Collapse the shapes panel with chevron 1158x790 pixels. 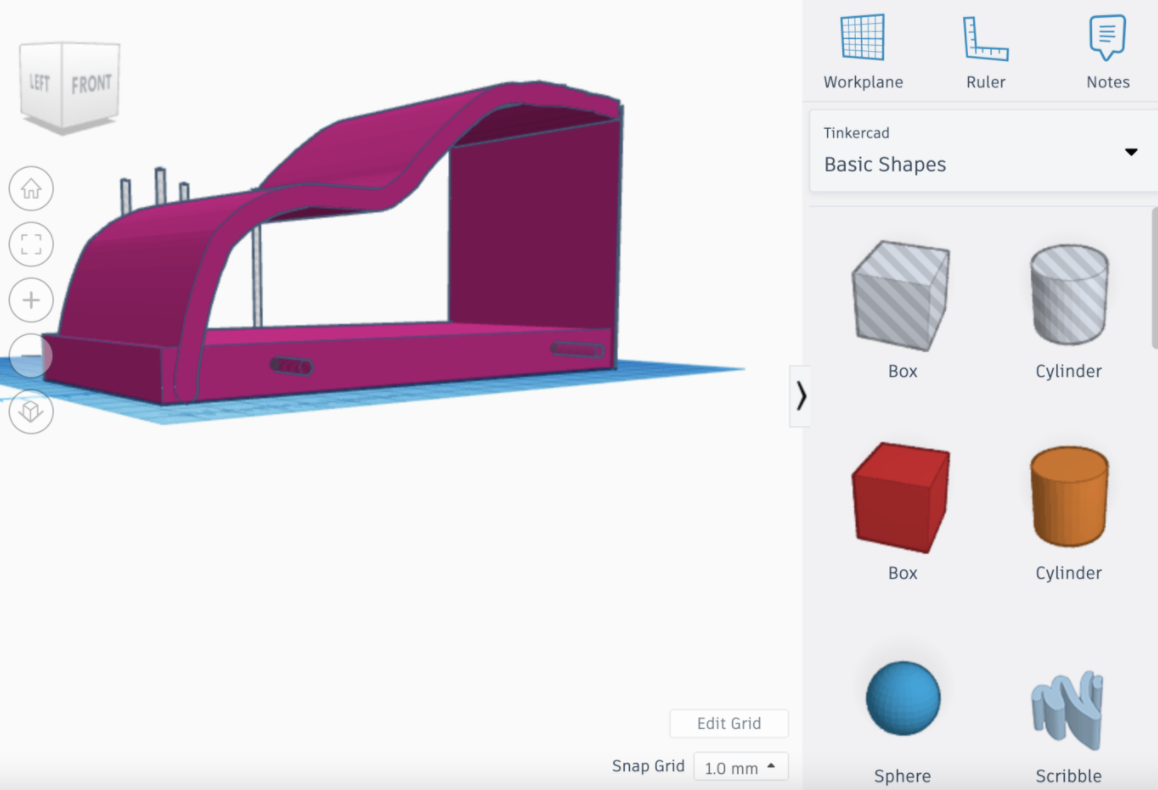tap(801, 396)
